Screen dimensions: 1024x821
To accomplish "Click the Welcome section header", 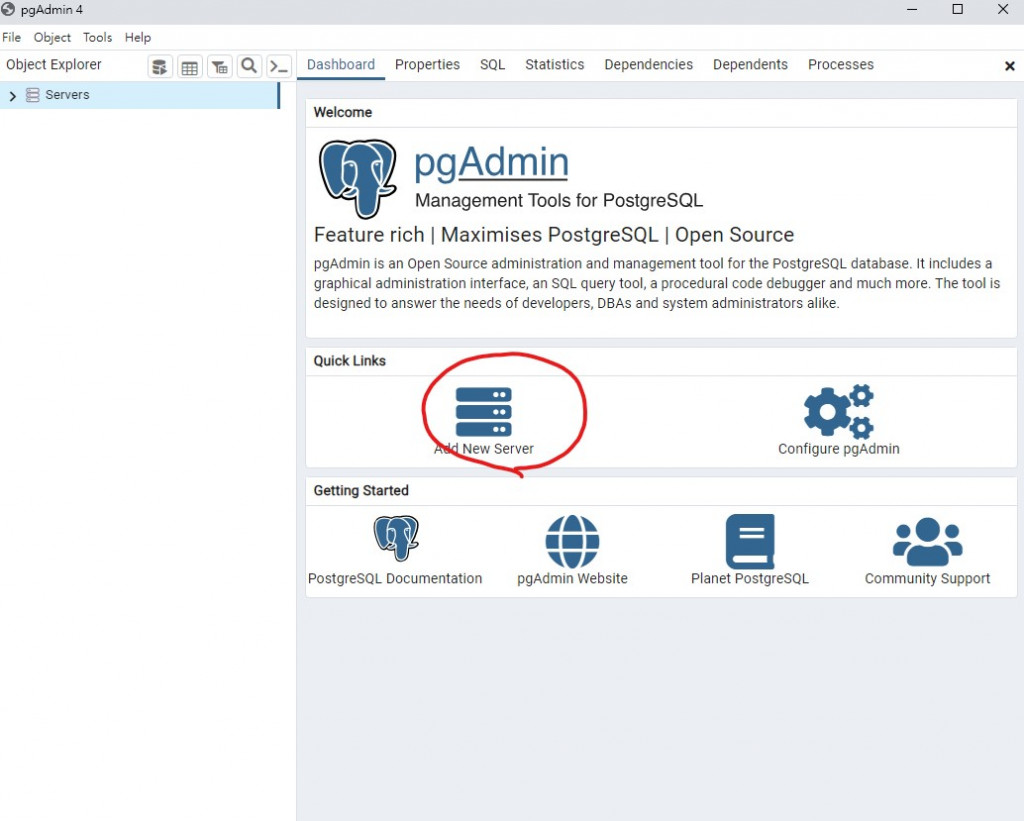I will click(343, 112).
